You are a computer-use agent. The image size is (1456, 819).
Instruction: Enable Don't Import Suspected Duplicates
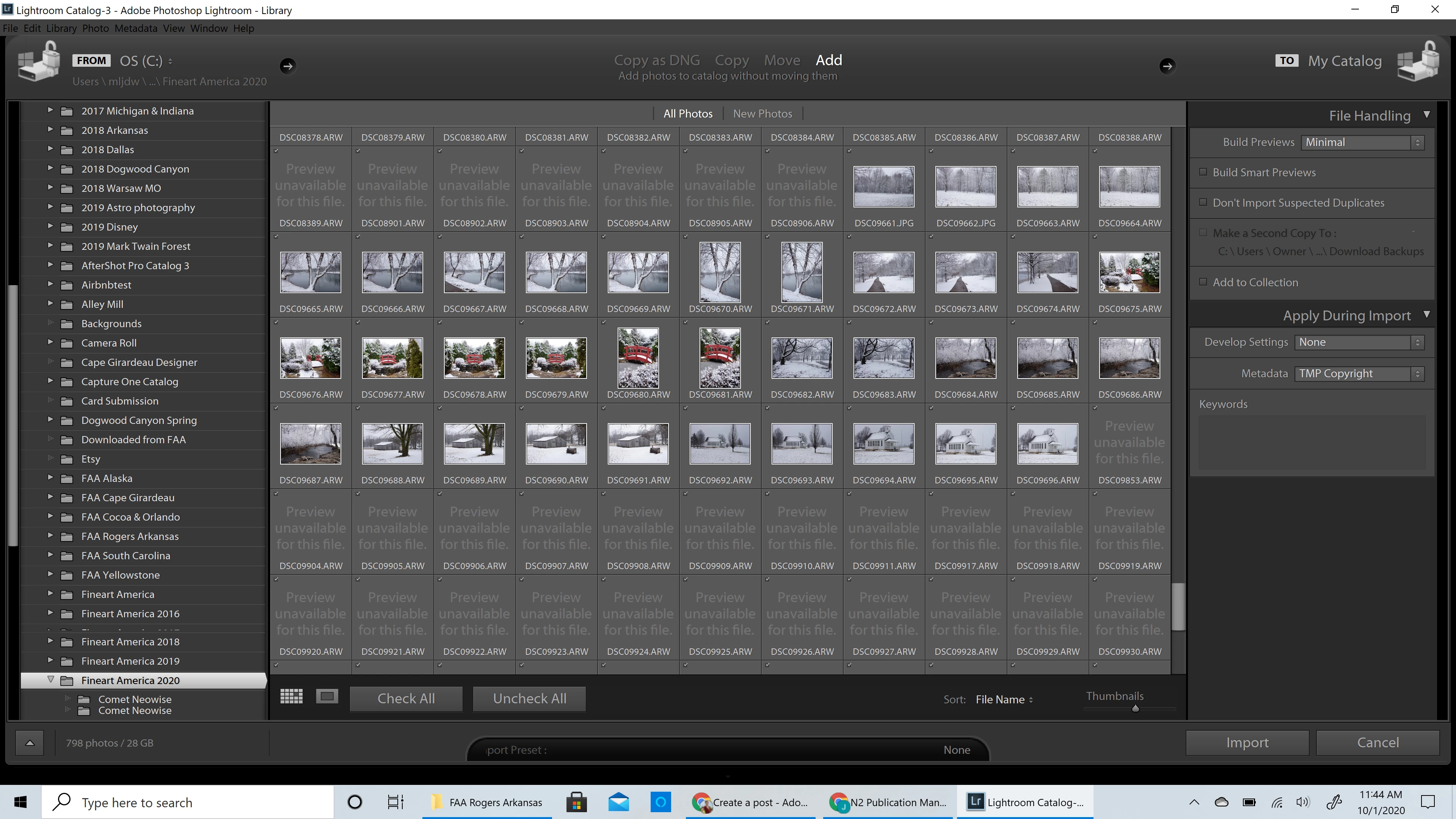[x=1203, y=202]
